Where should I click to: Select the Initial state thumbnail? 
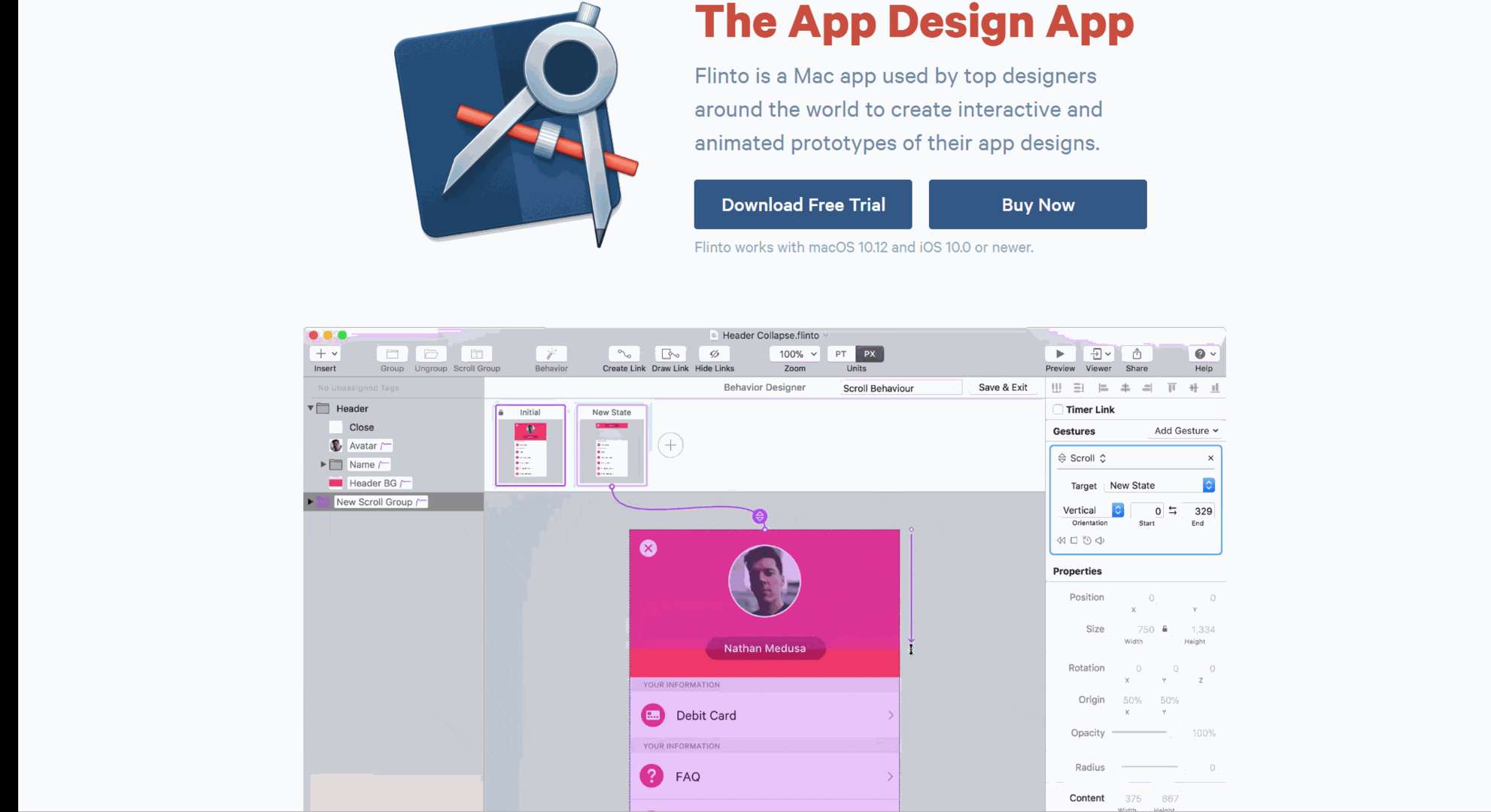(x=530, y=445)
